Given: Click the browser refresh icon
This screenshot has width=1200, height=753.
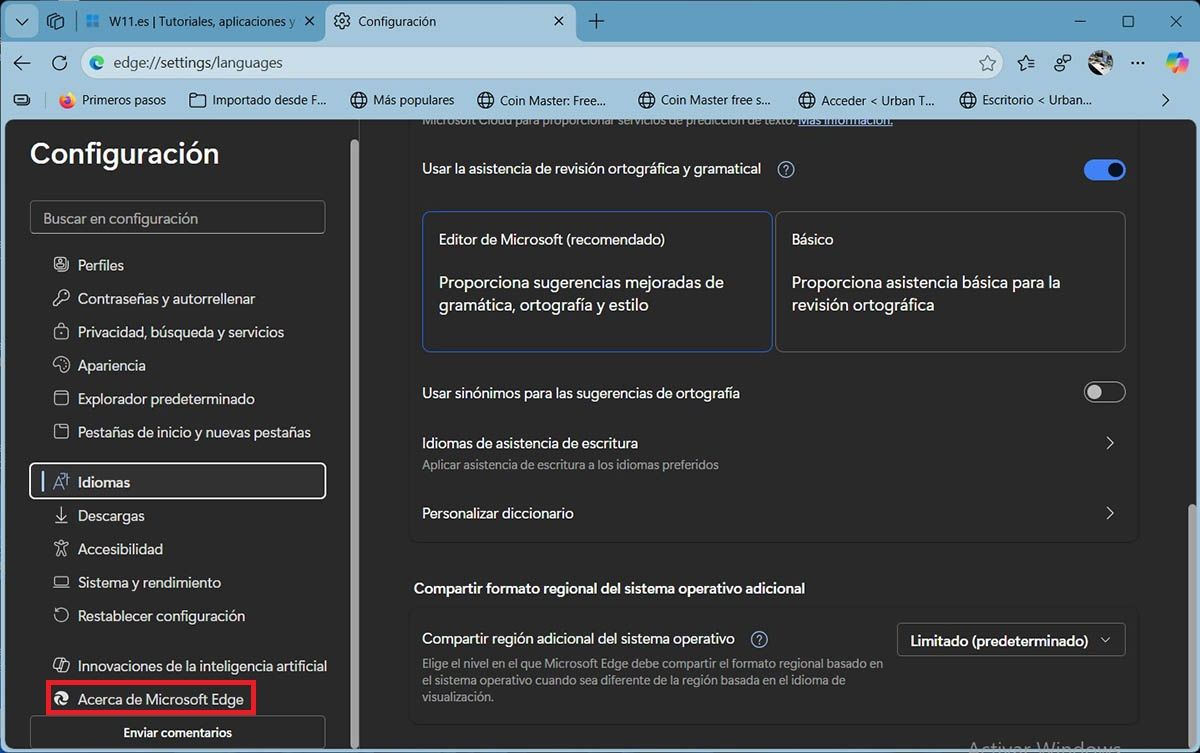Looking at the screenshot, I should click(59, 63).
